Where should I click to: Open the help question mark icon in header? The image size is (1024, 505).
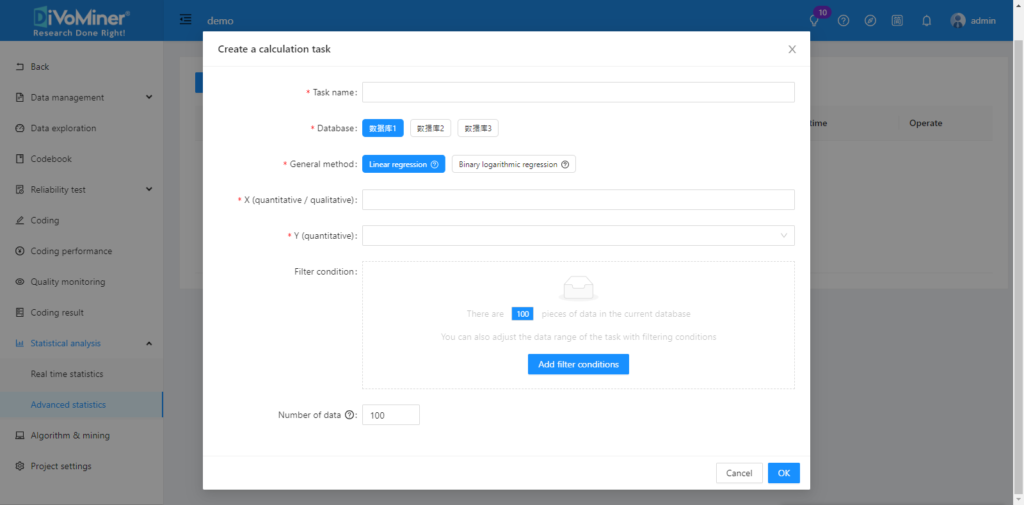click(x=843, y=21)
